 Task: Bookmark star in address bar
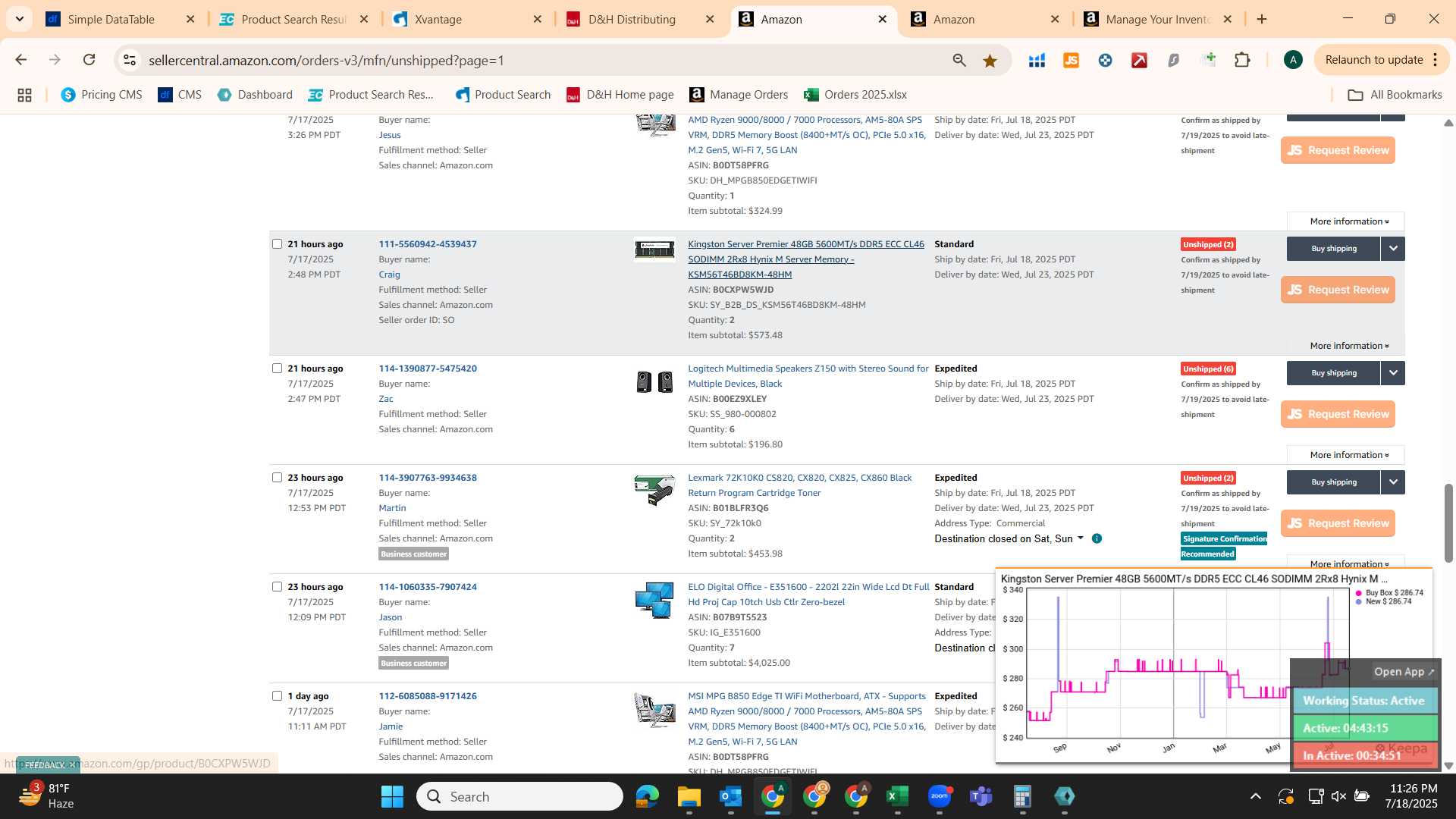click(x=990, y=61)
